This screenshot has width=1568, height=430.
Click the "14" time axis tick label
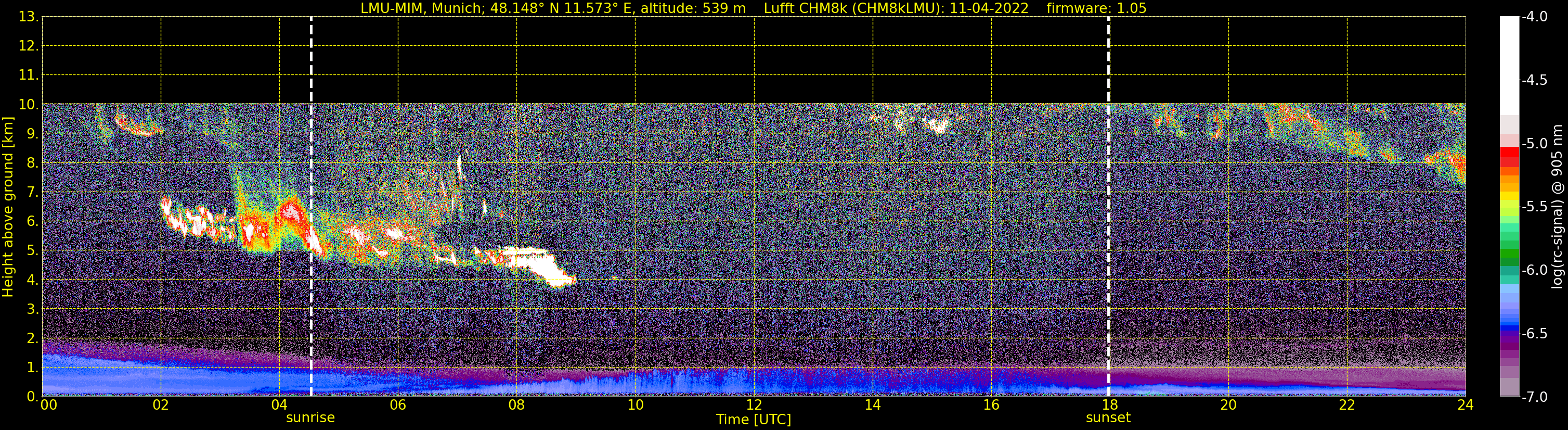873,405
